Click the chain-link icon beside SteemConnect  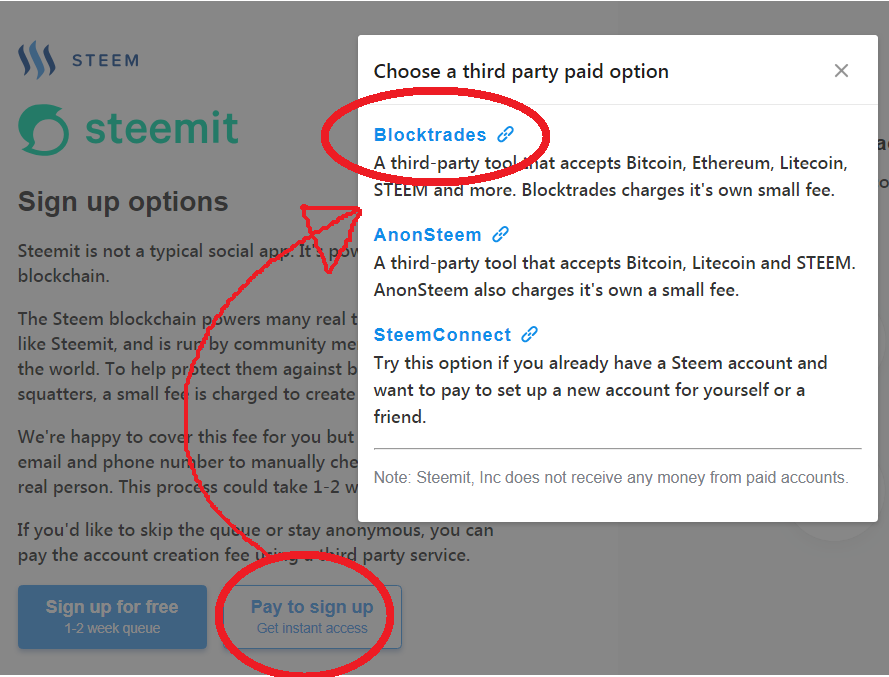coord(530,335)
